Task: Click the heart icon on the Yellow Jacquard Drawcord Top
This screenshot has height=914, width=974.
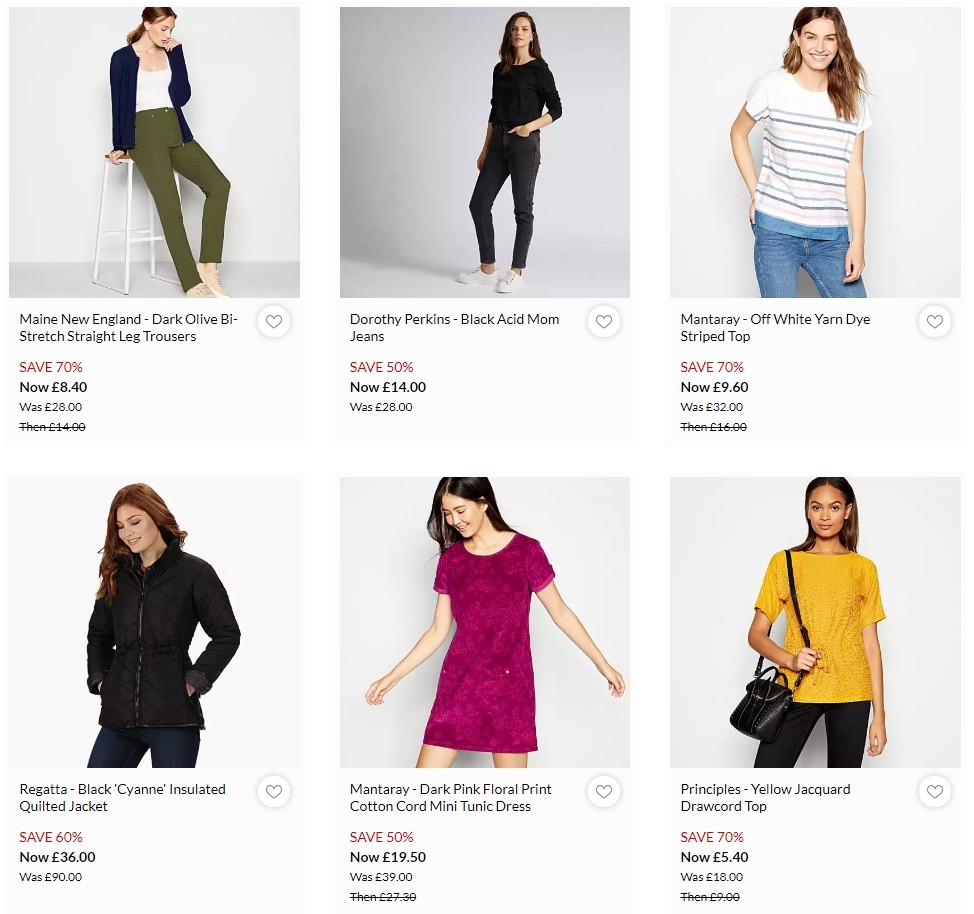Action: pyautogui.click(x=935, y=792)
